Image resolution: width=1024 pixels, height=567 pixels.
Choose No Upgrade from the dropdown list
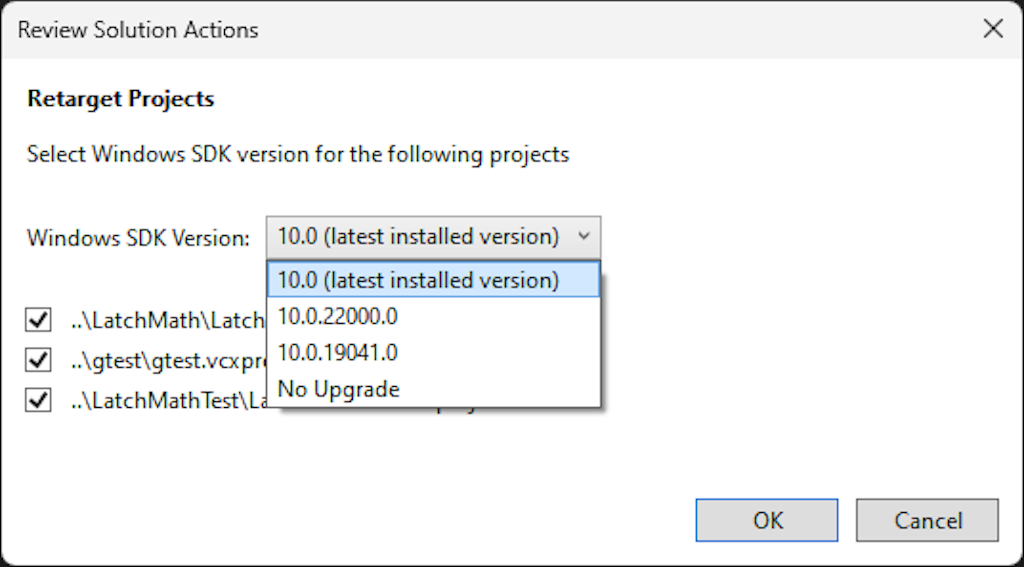433,389
